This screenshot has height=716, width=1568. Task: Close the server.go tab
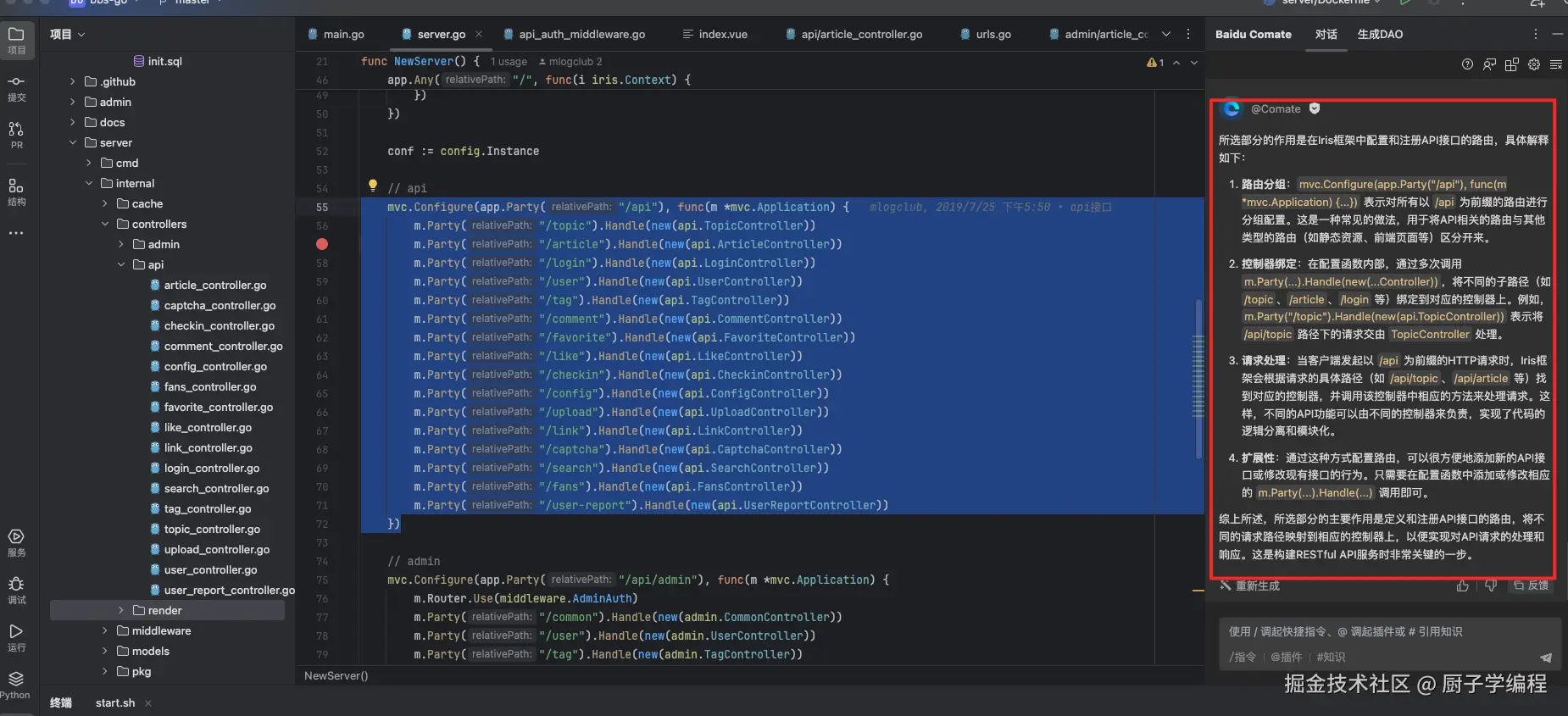coord(479,34)
